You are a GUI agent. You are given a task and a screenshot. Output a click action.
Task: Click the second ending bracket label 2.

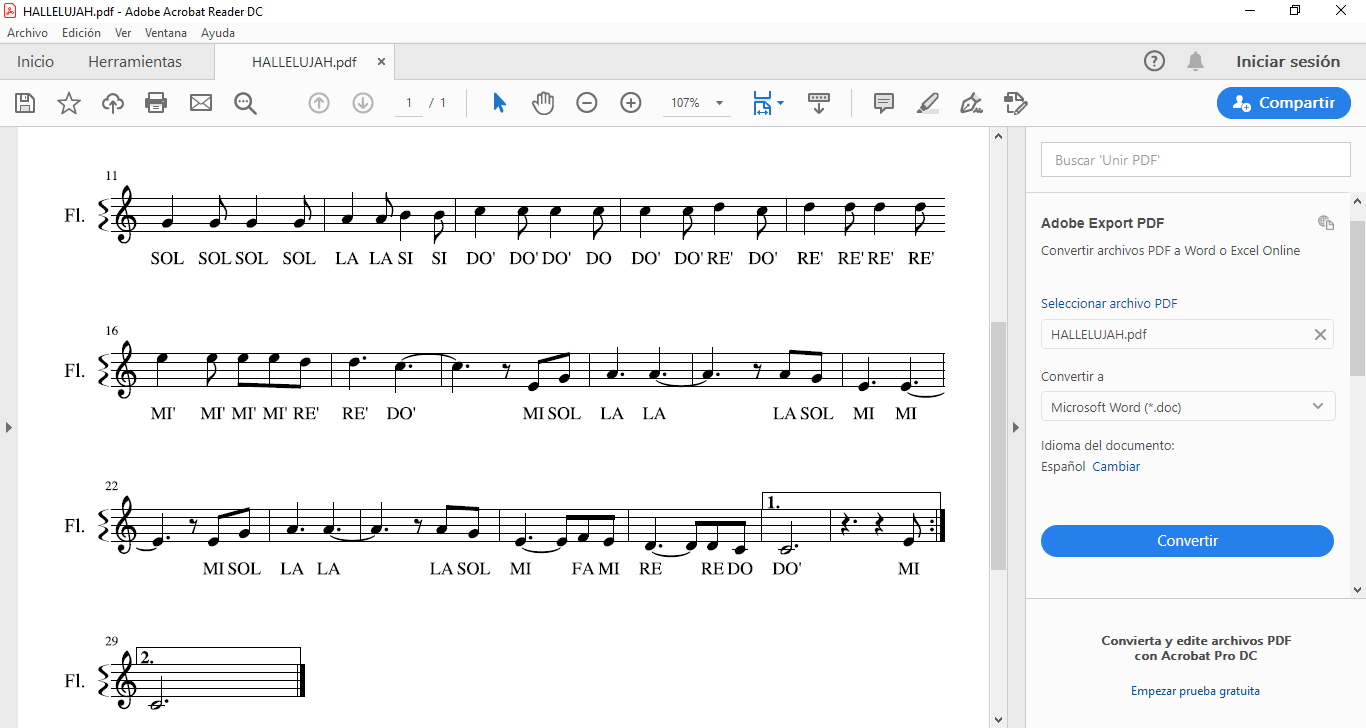click(147, 659)
